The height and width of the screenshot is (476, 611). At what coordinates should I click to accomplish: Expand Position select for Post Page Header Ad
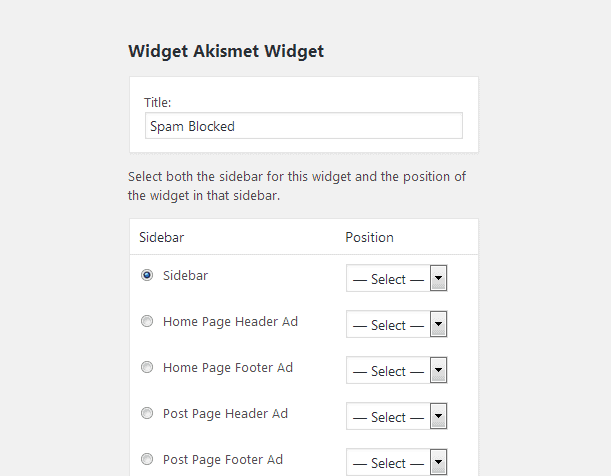(x=396, y=417)
